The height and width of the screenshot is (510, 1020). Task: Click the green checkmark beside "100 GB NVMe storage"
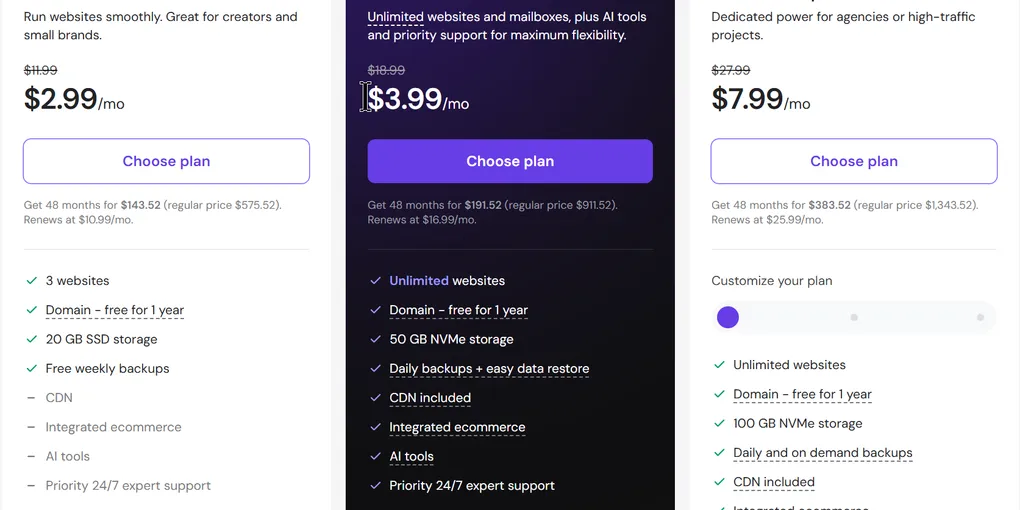pos(719,423)
